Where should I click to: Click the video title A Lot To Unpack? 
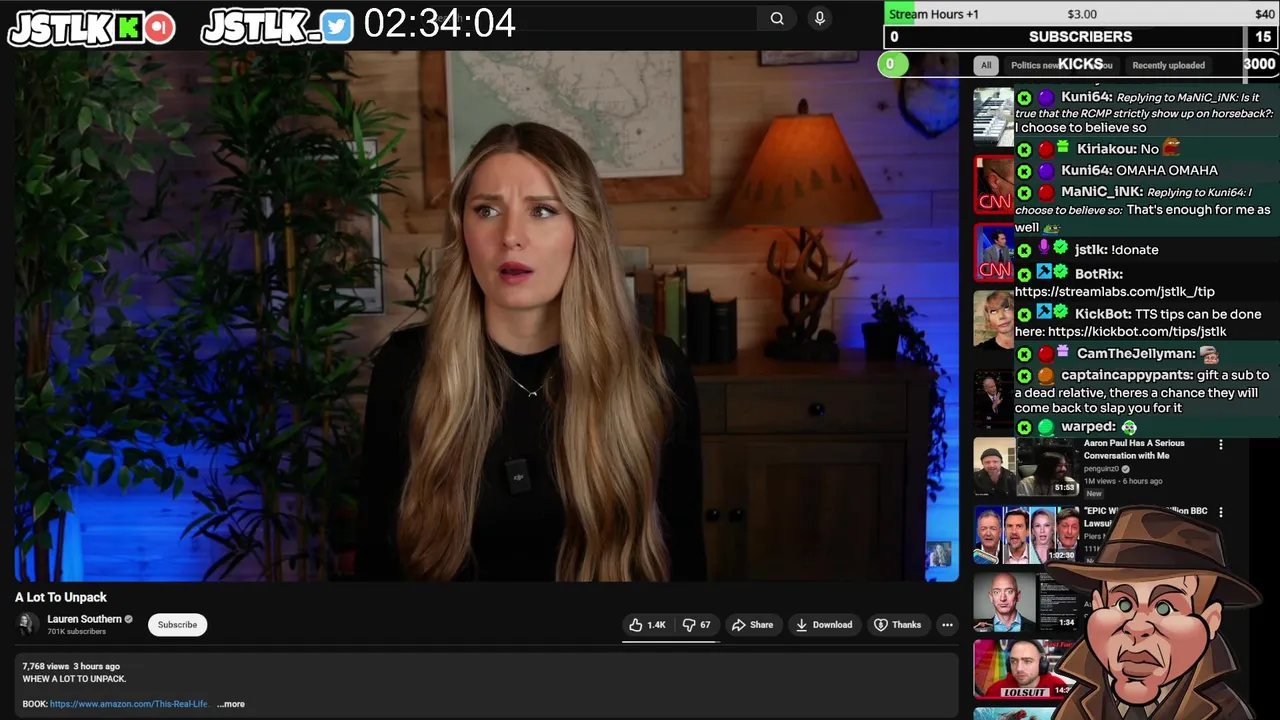click(61, 597)
